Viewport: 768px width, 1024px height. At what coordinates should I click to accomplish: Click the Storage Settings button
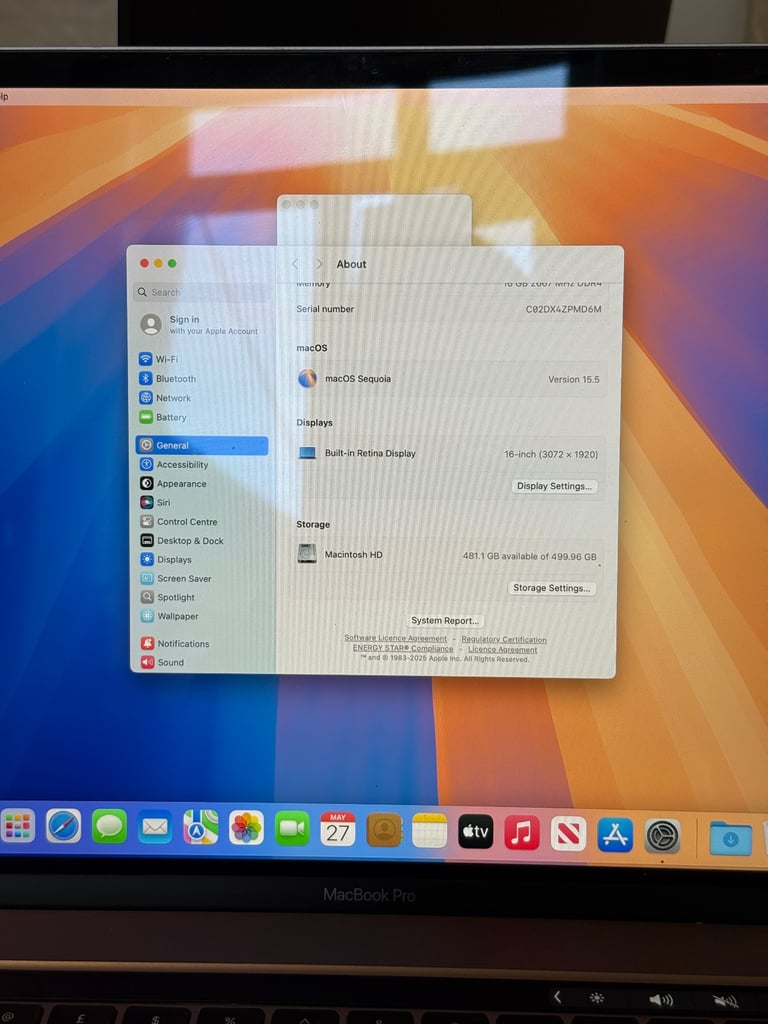tap(551, 588)
